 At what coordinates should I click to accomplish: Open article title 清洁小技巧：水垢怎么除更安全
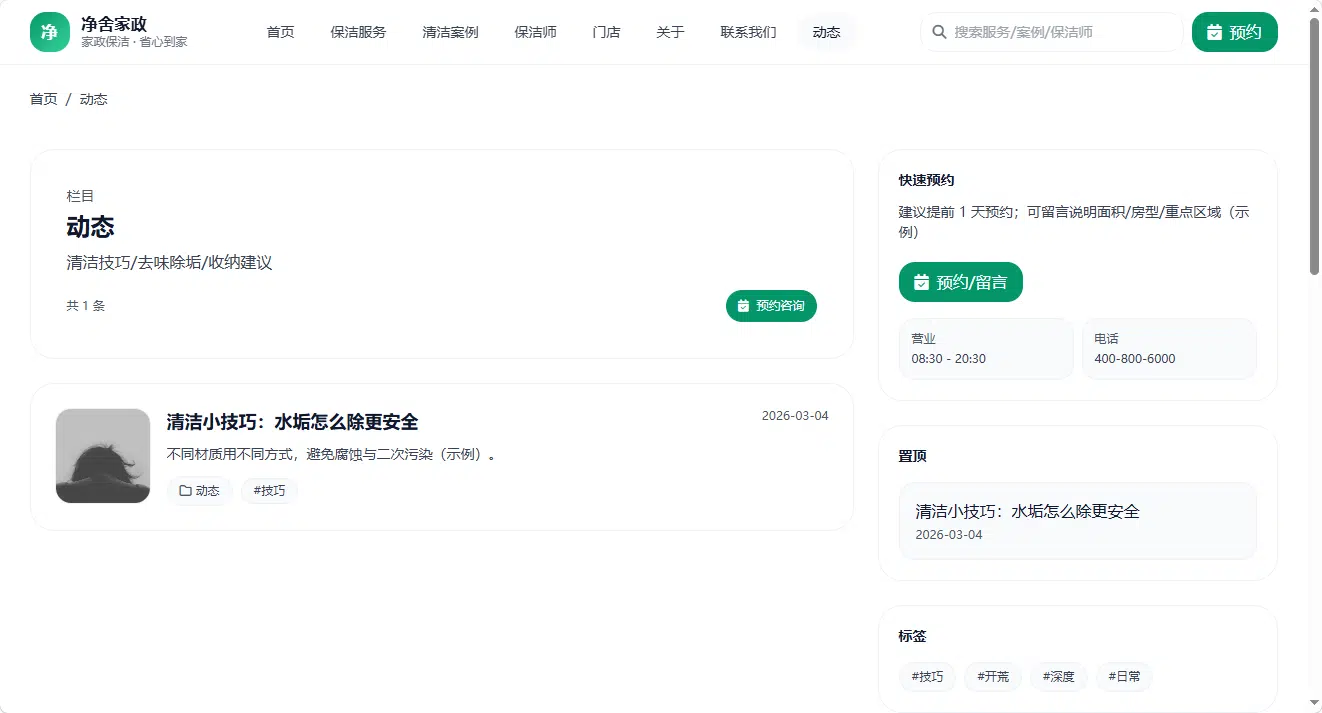point(292,422)
